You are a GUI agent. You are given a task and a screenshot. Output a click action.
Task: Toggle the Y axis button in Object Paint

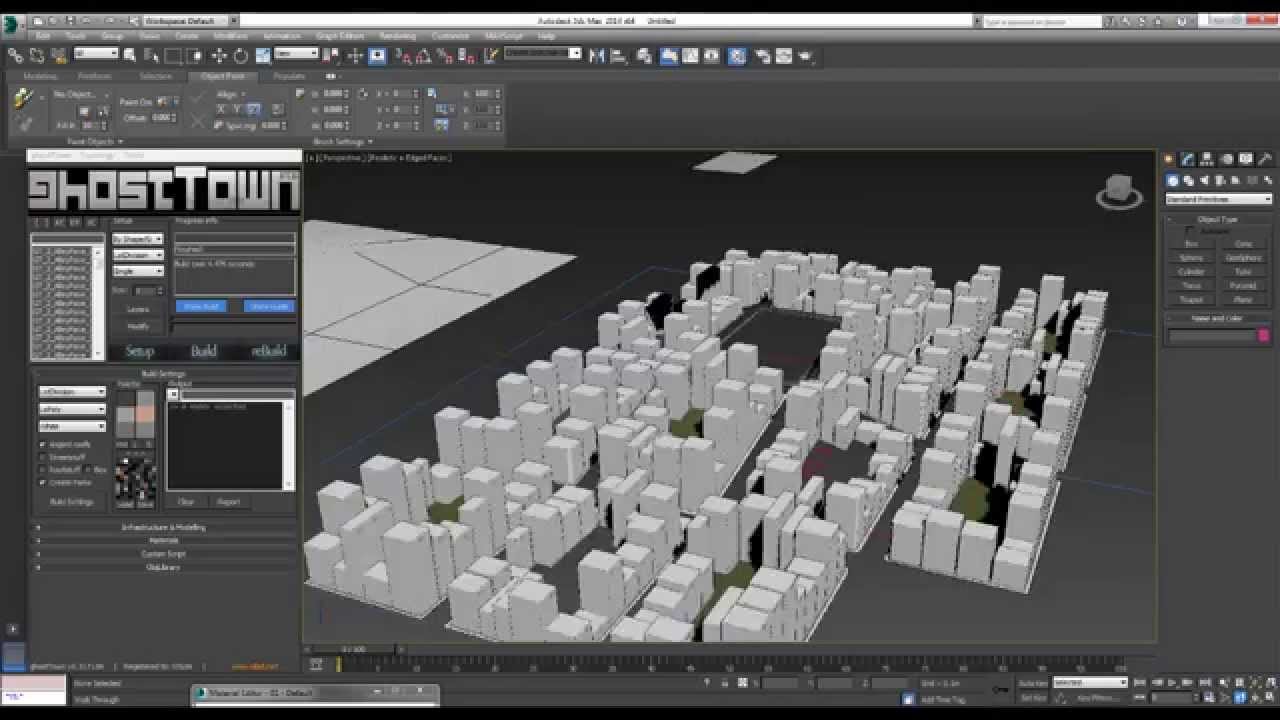tap(237, 109)
